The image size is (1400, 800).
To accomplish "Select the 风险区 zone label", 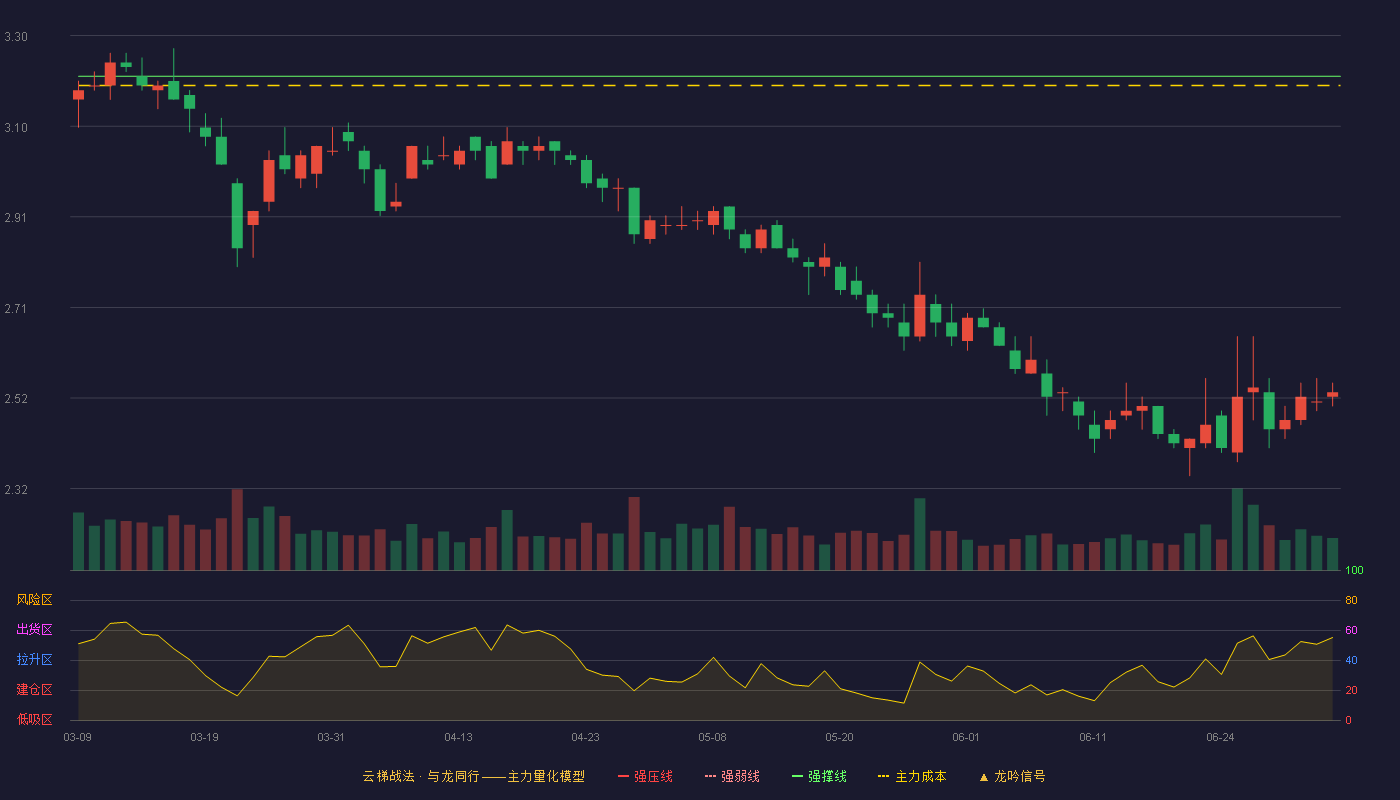I will point(34,600).
